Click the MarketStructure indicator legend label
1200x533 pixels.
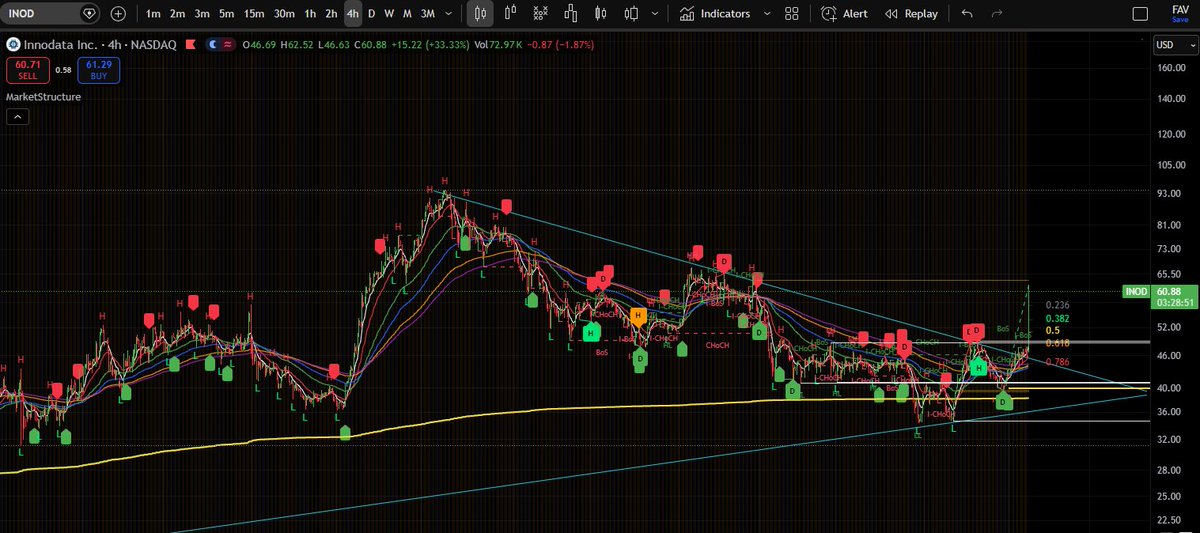pyautogui.click(x=43, y=97)
